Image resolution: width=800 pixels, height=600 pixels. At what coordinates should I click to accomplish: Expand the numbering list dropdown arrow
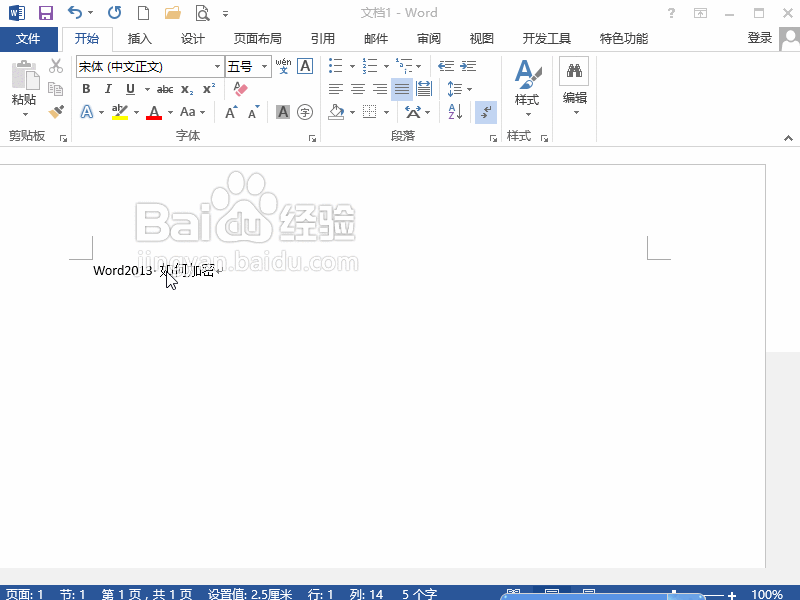386,66
